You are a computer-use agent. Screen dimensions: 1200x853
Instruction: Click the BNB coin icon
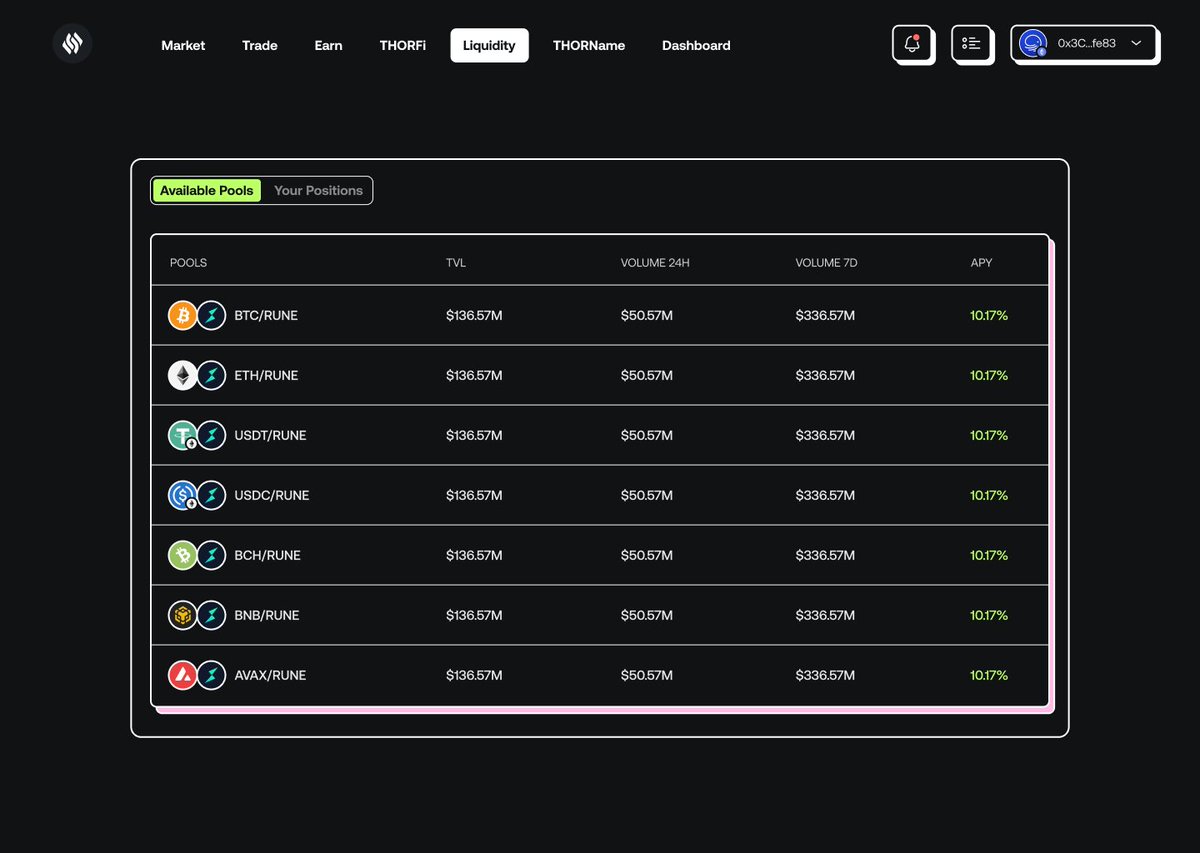point(182,615)
